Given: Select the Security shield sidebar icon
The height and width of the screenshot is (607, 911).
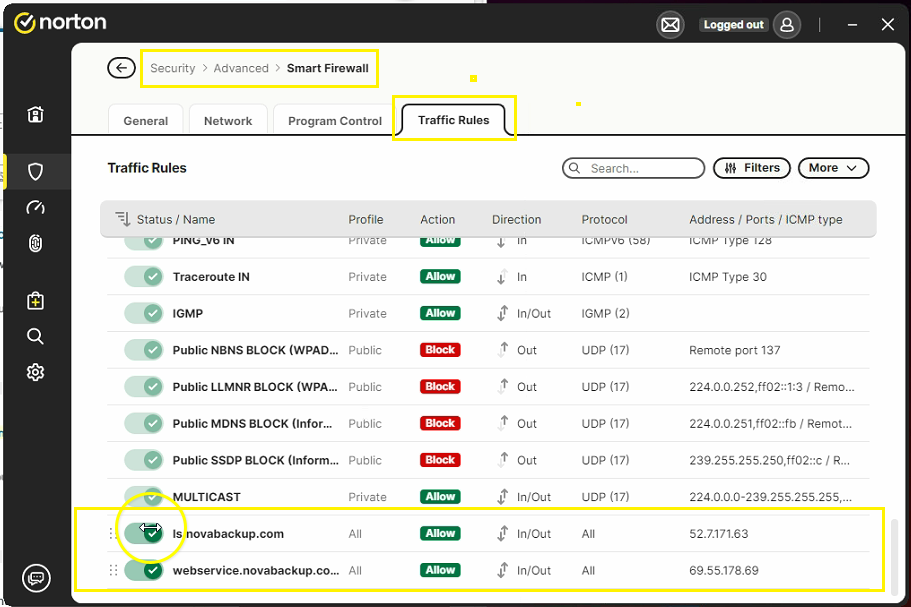Looking at the screenshot, I should point(35,171).
